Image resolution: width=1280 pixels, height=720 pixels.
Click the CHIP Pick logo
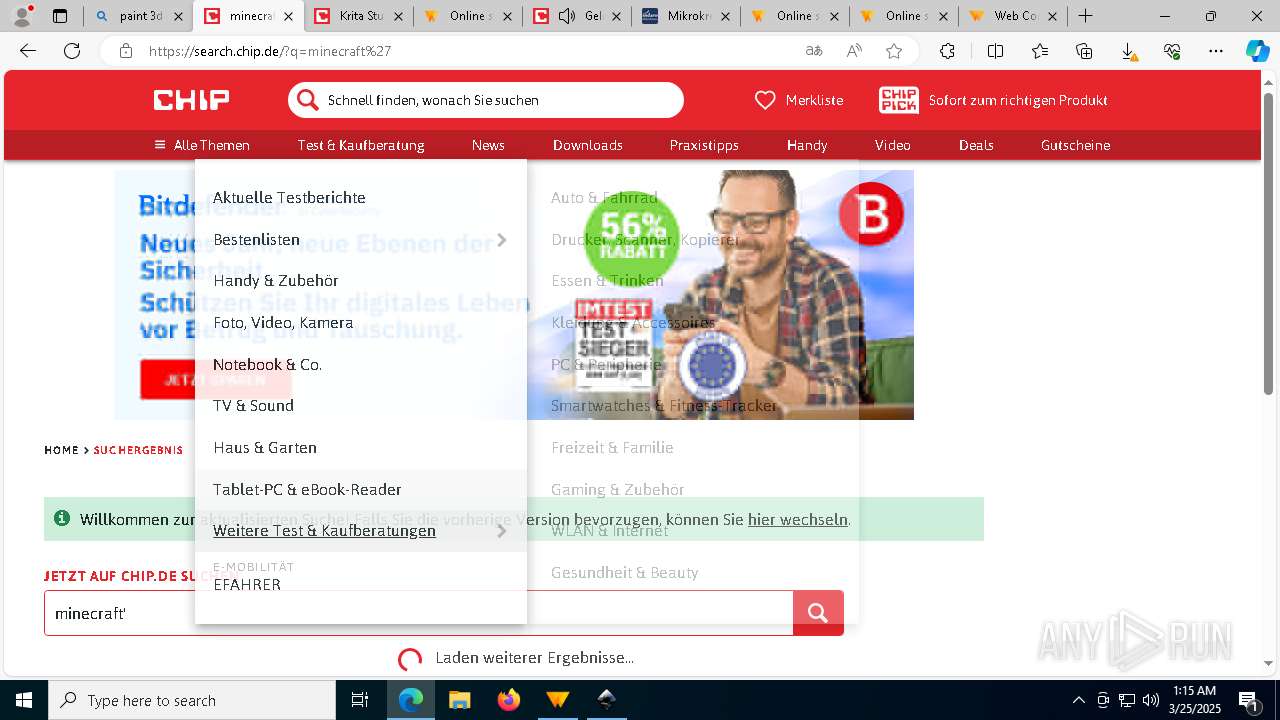point(898,100)
